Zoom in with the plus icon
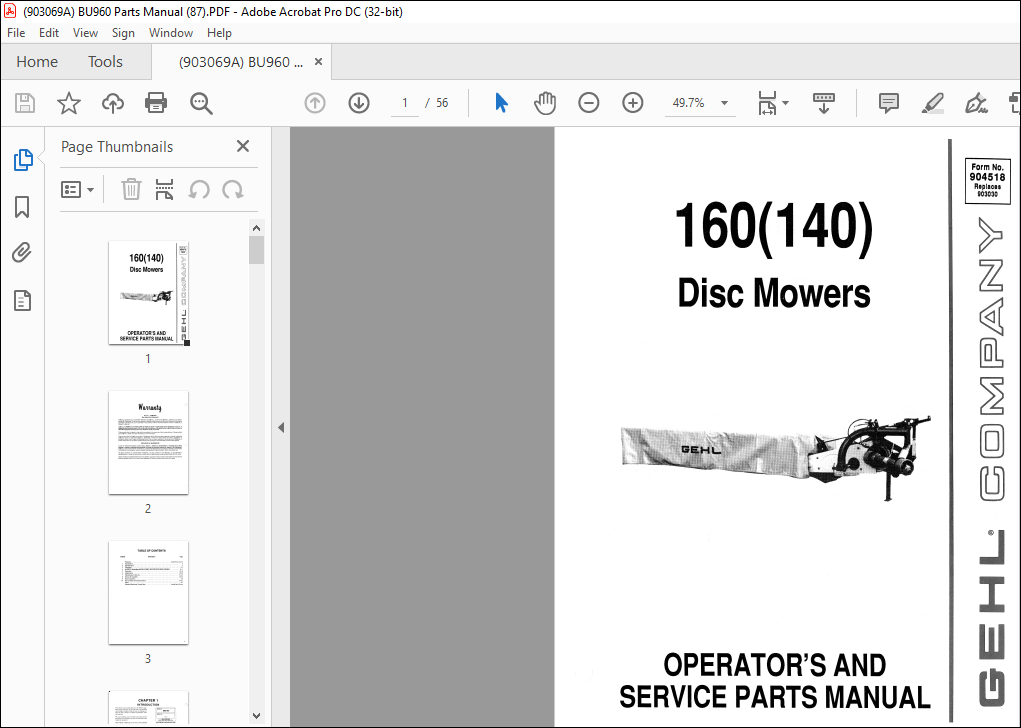1021x728 pixels. pos(632,103)
